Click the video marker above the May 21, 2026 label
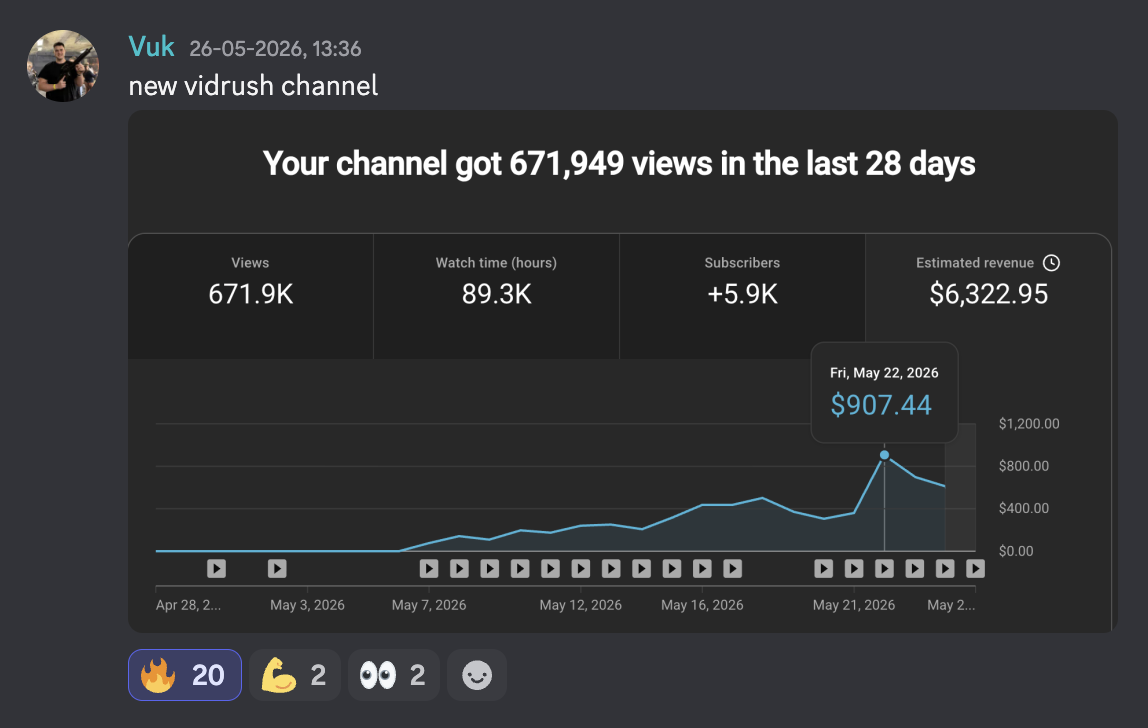 pyautogui.click(x=854, y=568)
